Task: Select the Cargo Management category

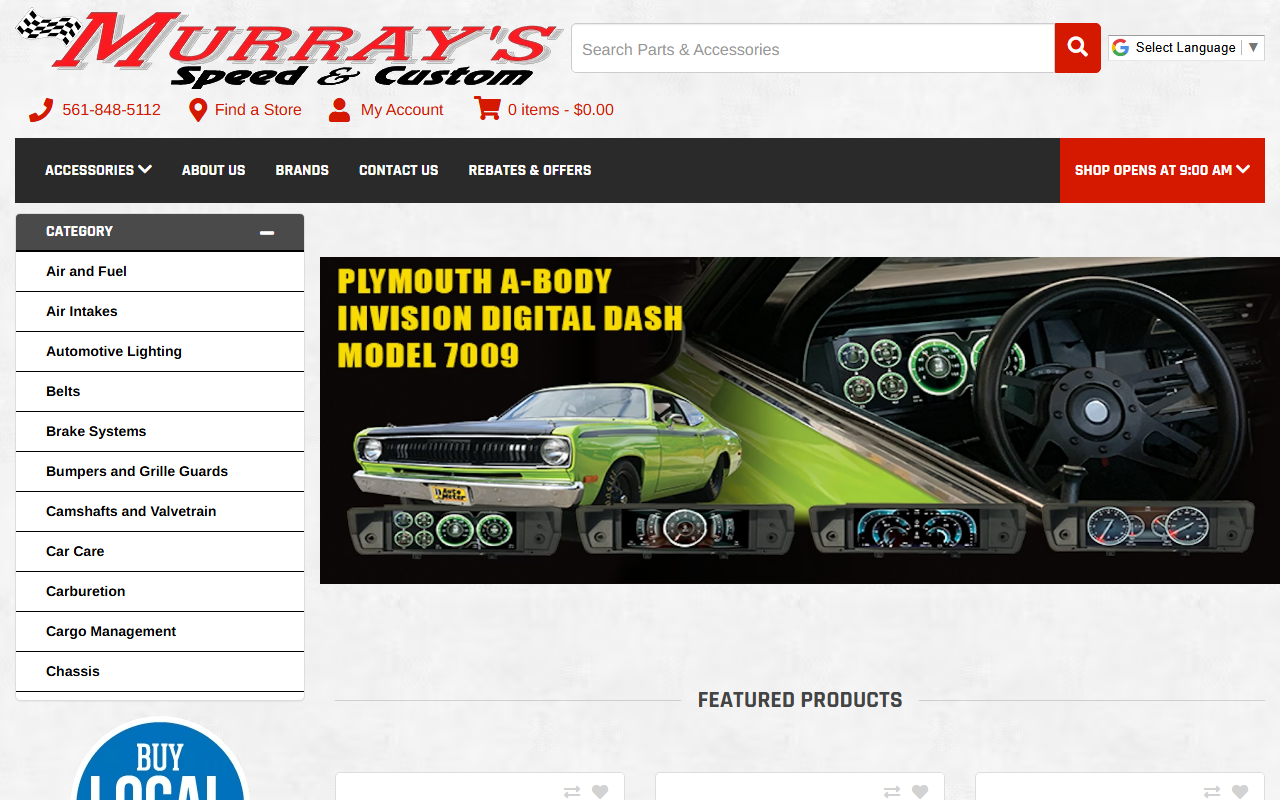Action: click(160, 631)
